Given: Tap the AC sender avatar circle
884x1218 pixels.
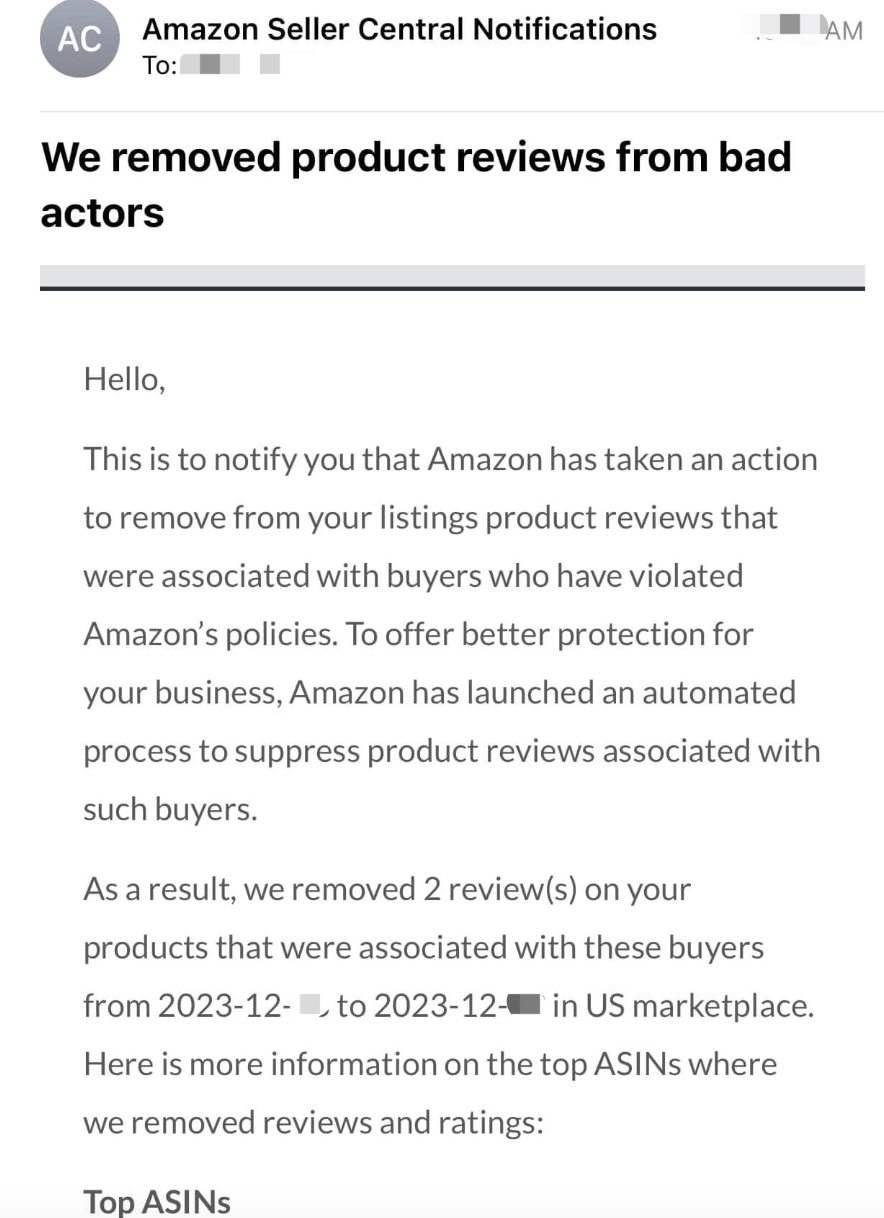Looking at the screenshot, I should 79,39.
